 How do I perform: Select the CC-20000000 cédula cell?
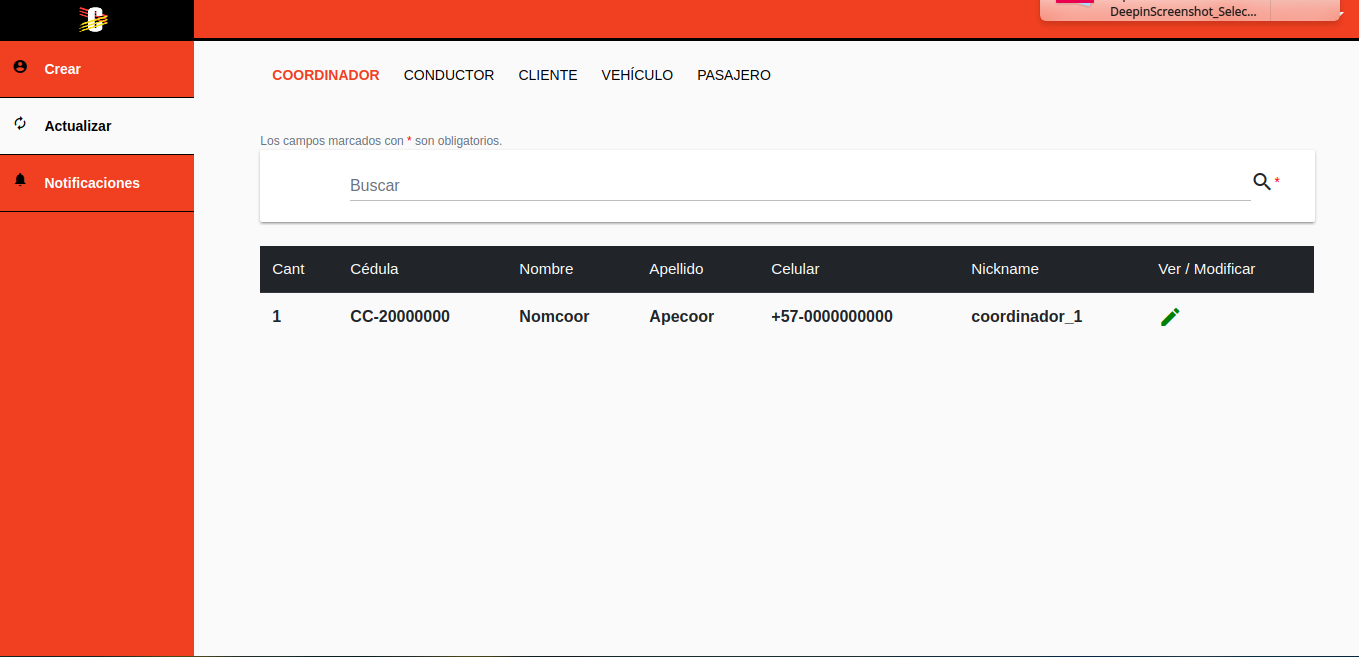tap(400, 317)
